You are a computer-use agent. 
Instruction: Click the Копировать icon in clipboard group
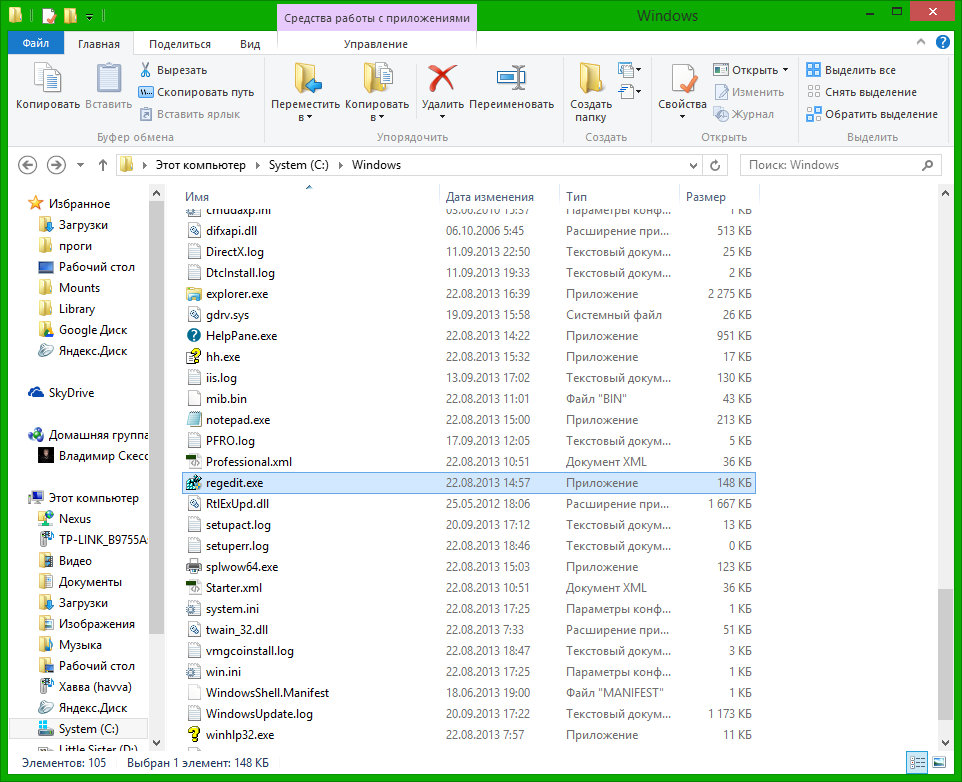(48, 79)
